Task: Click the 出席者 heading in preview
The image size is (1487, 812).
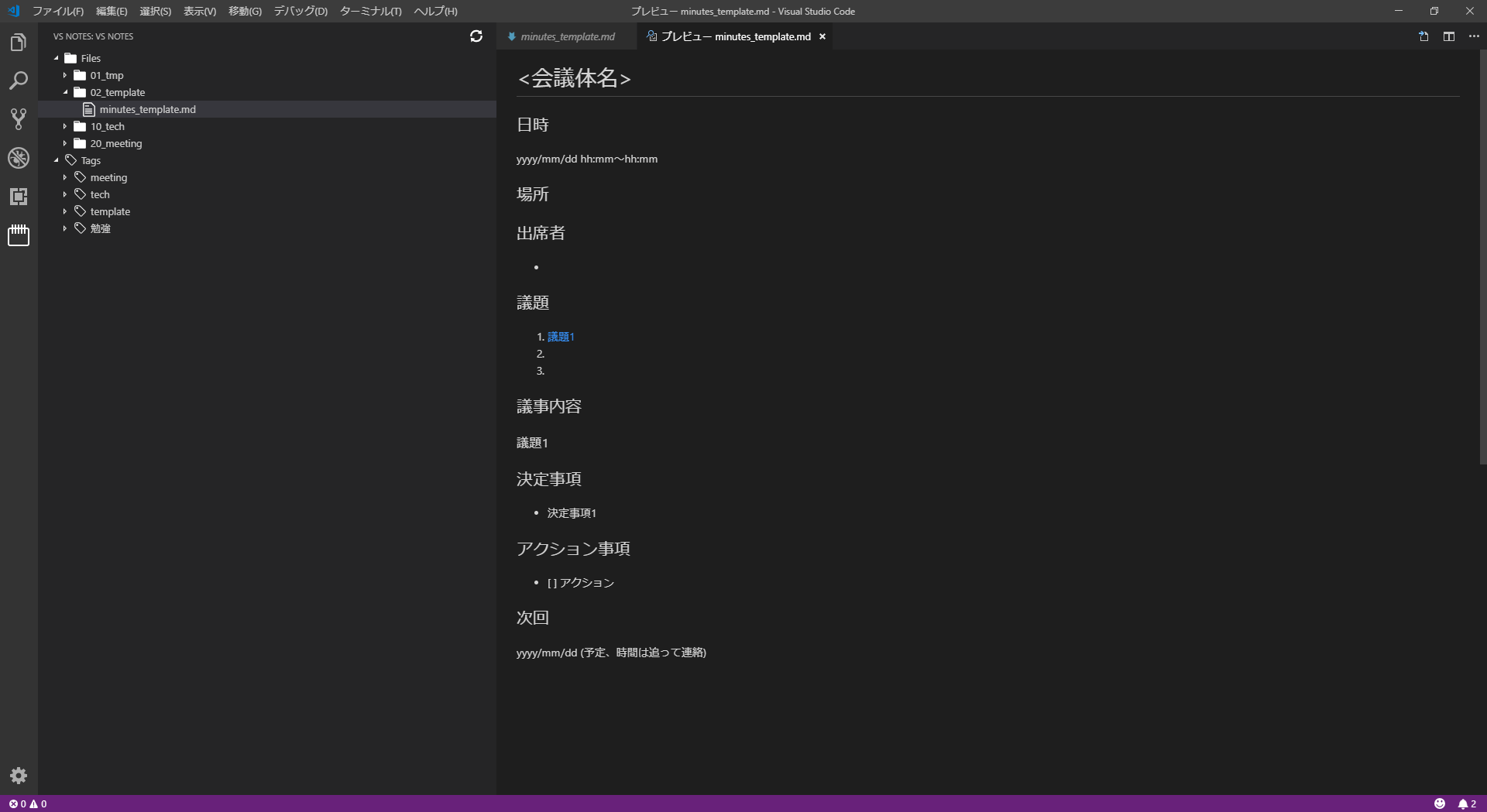Action: [541, 233]
